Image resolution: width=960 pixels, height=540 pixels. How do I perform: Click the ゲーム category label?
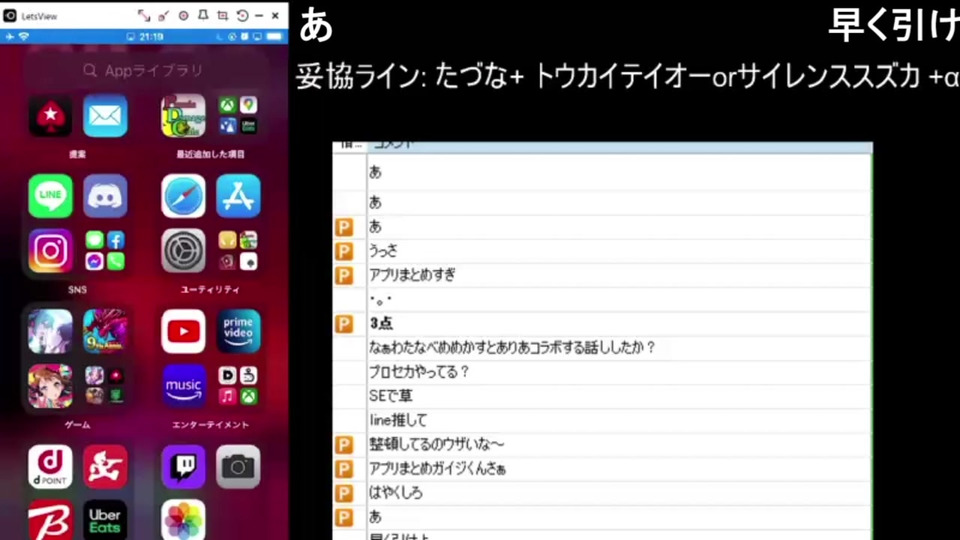(77, 425)
